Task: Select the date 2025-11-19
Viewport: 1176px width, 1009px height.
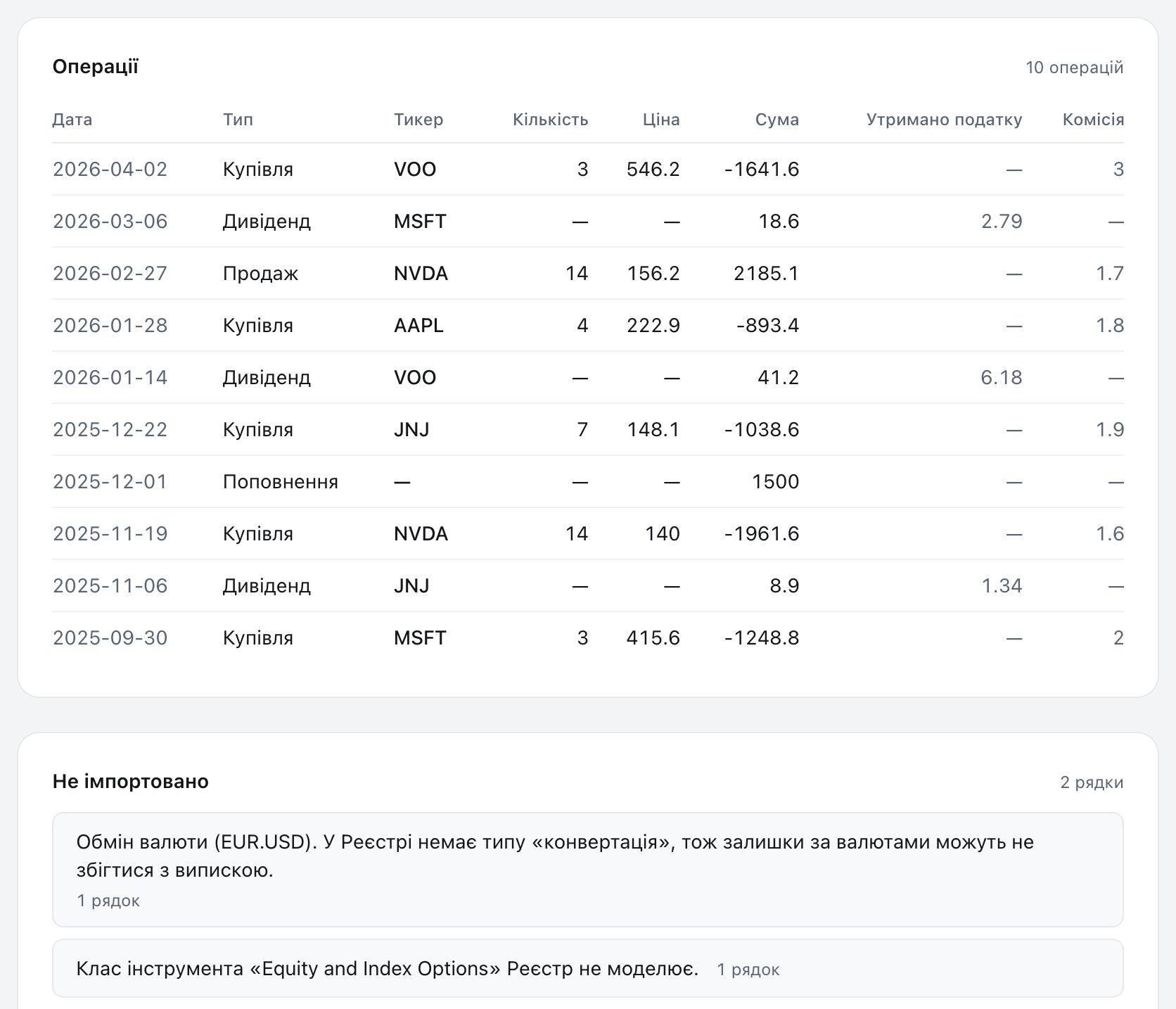Action: (x=110, y=534)
